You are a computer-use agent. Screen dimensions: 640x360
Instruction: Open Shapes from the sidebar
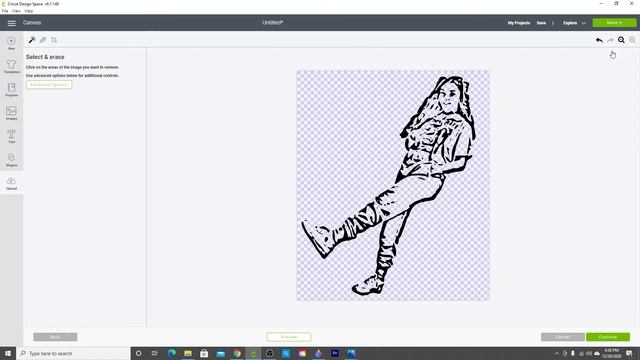tap(11, 160)
